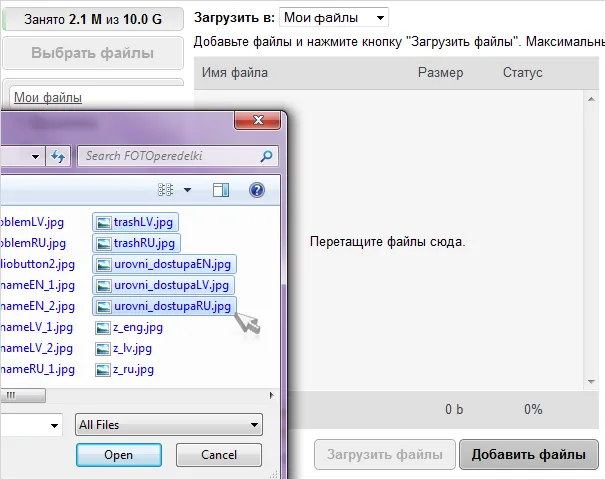Select file urovni_dostupaRU.jpg
This screenshot has height=480, width=606.
coord(164,306)
